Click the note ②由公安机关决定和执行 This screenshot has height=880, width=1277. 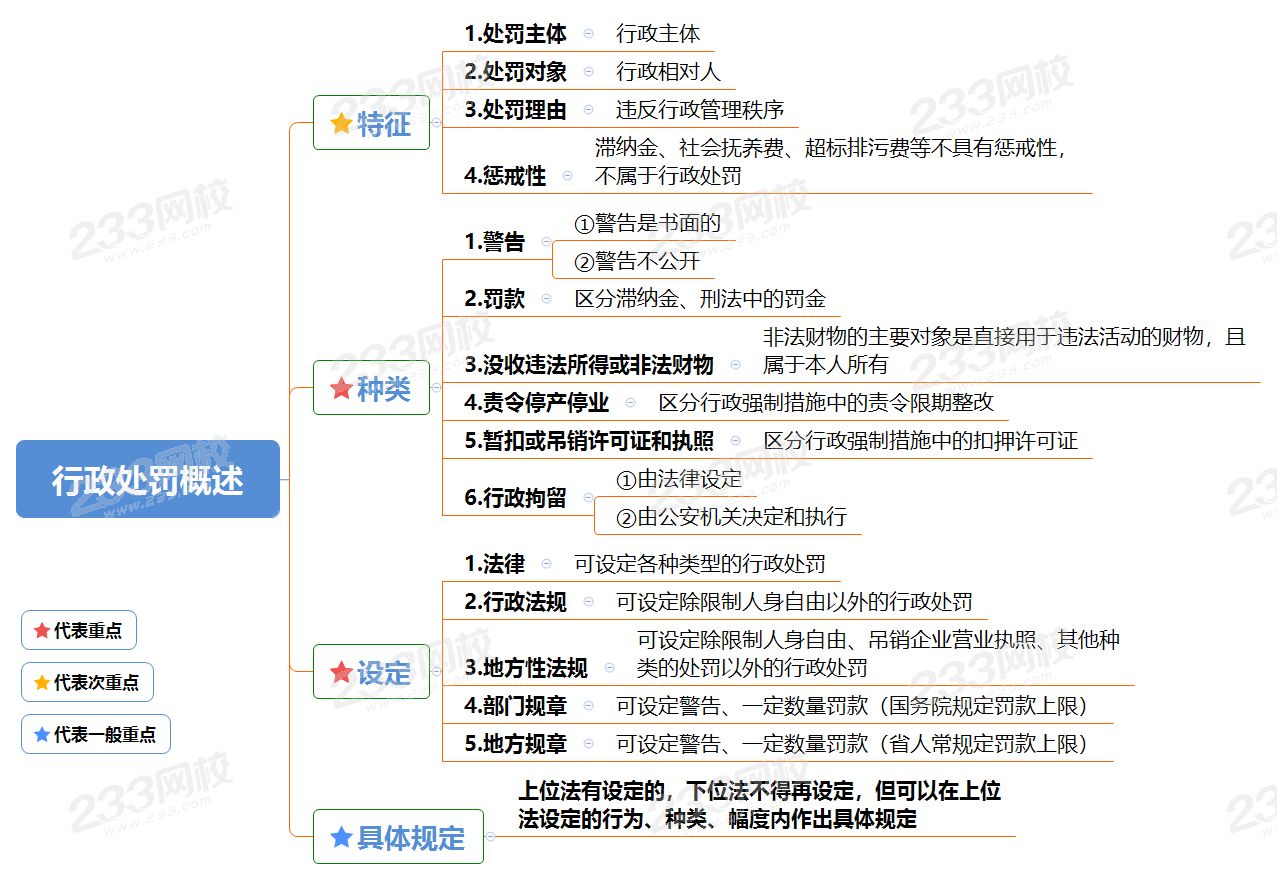click(732, 516)
